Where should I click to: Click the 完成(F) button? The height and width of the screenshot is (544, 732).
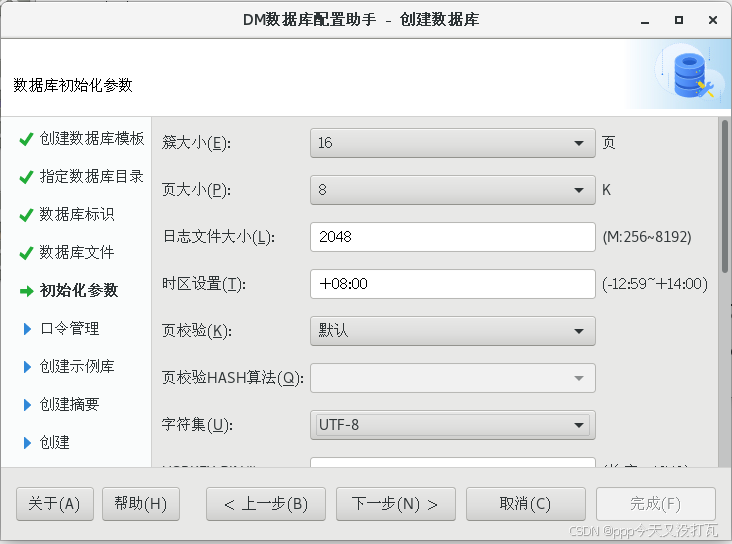(655, 504)
